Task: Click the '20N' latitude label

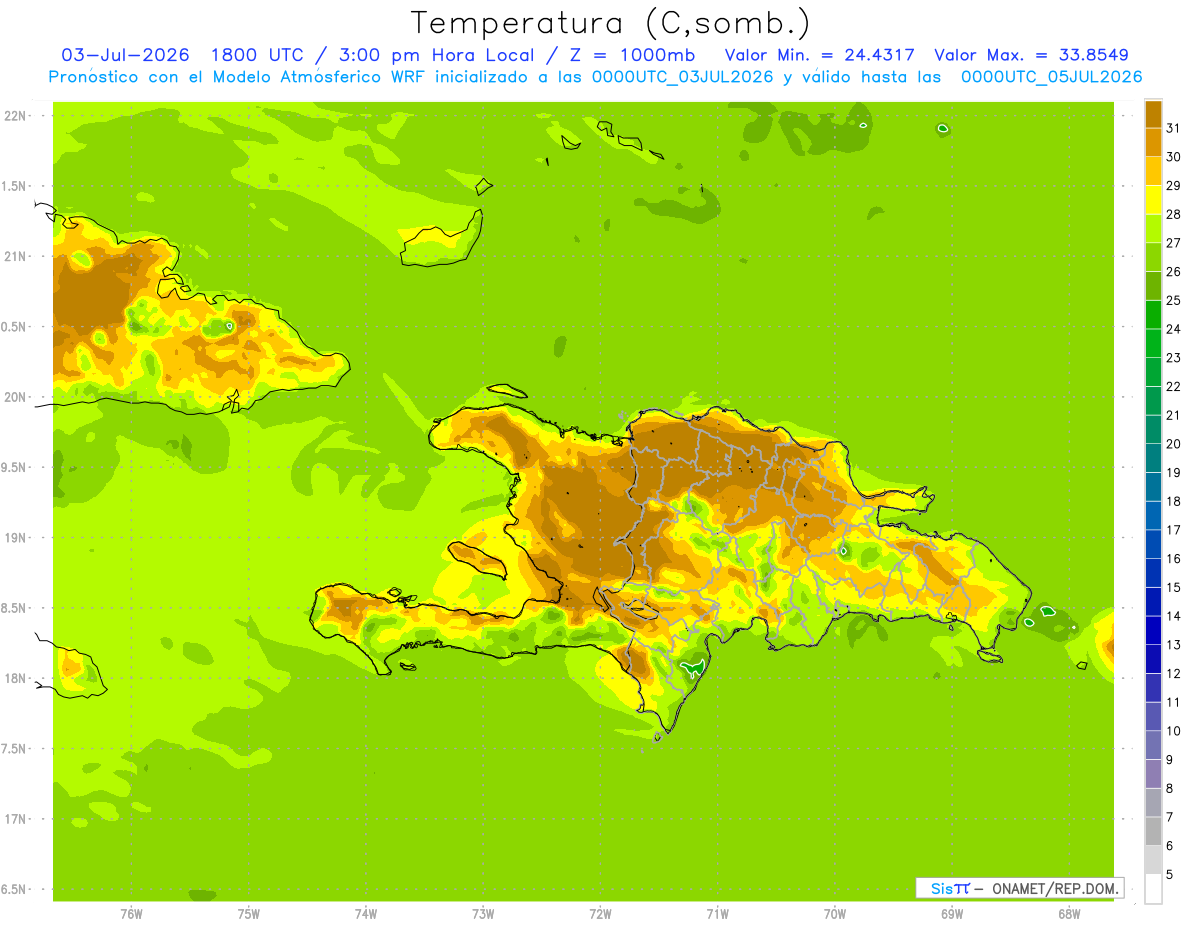Action: click(15, 397)
